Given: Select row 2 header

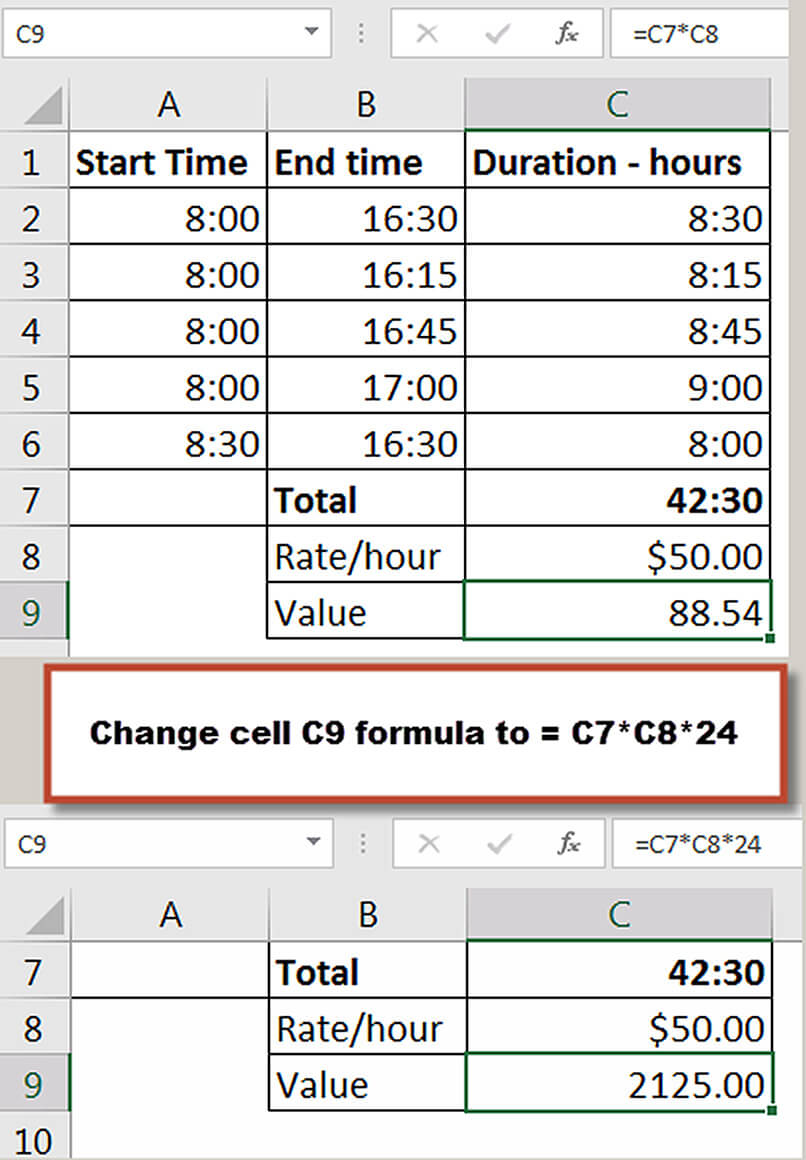Looking at the screenshot, I should pos(33,218).
